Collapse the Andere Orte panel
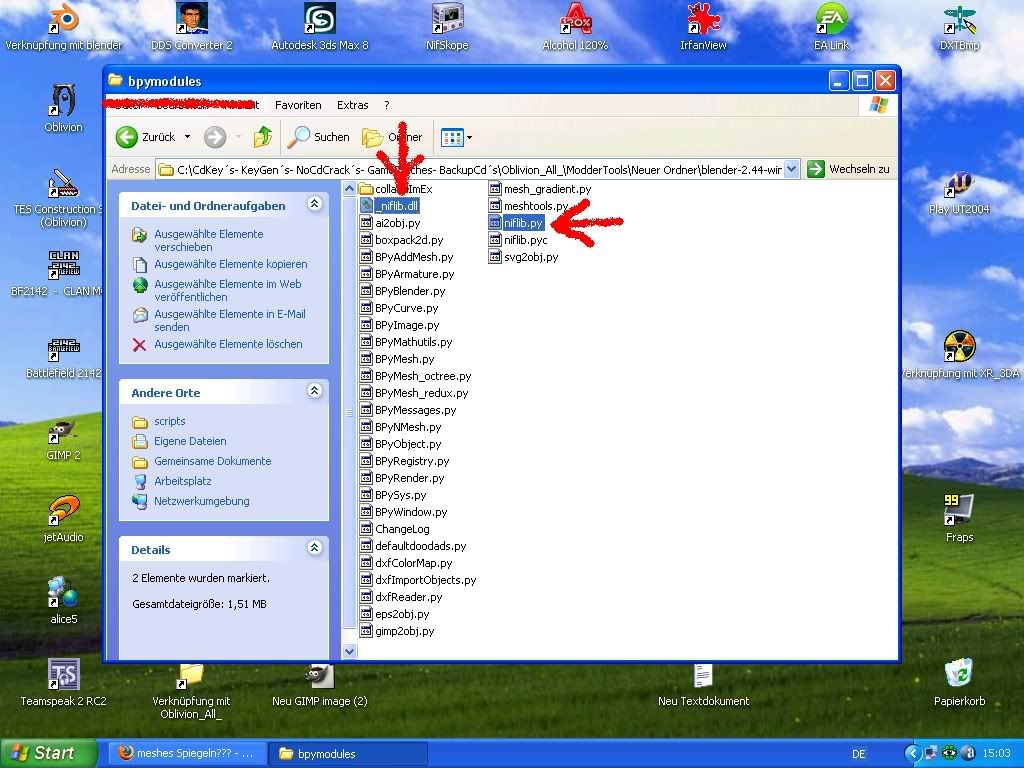The height and width of the screenshot is (768, 1024). [x=314, y=392]
